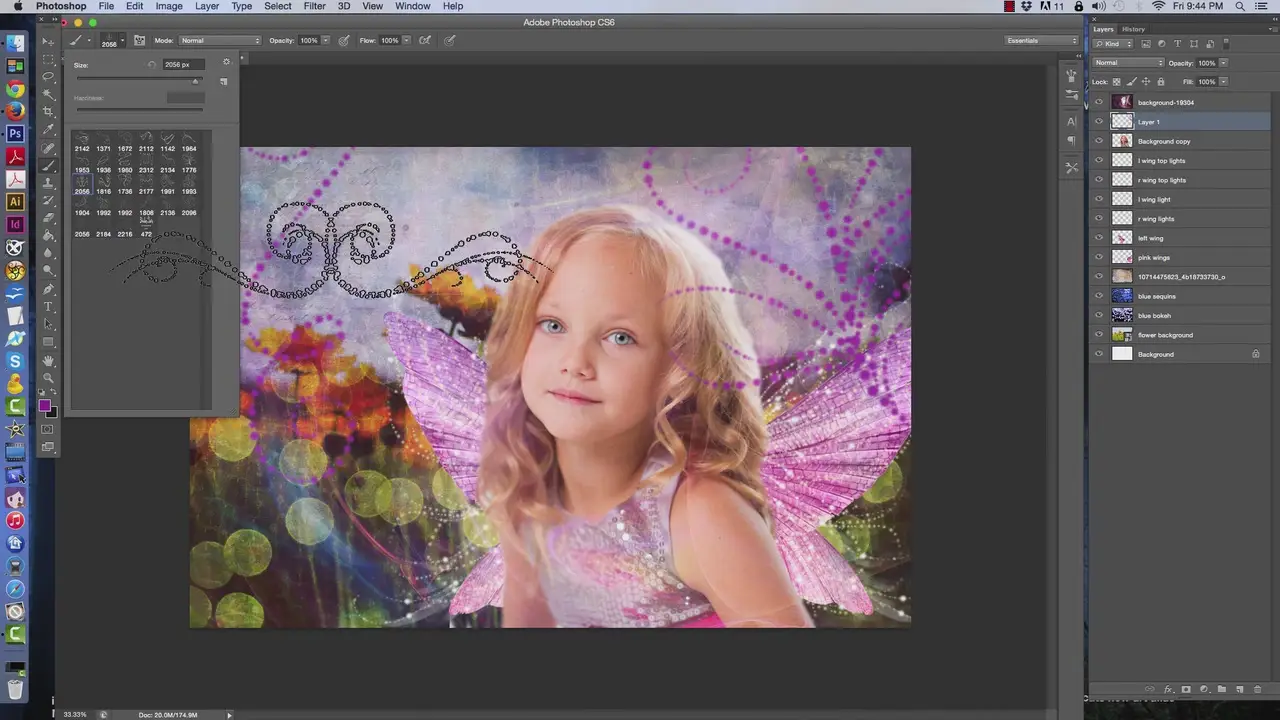This screenshot has height=720, width=1280.
Task: Select the Crop tool
Action: click(48, 112)
